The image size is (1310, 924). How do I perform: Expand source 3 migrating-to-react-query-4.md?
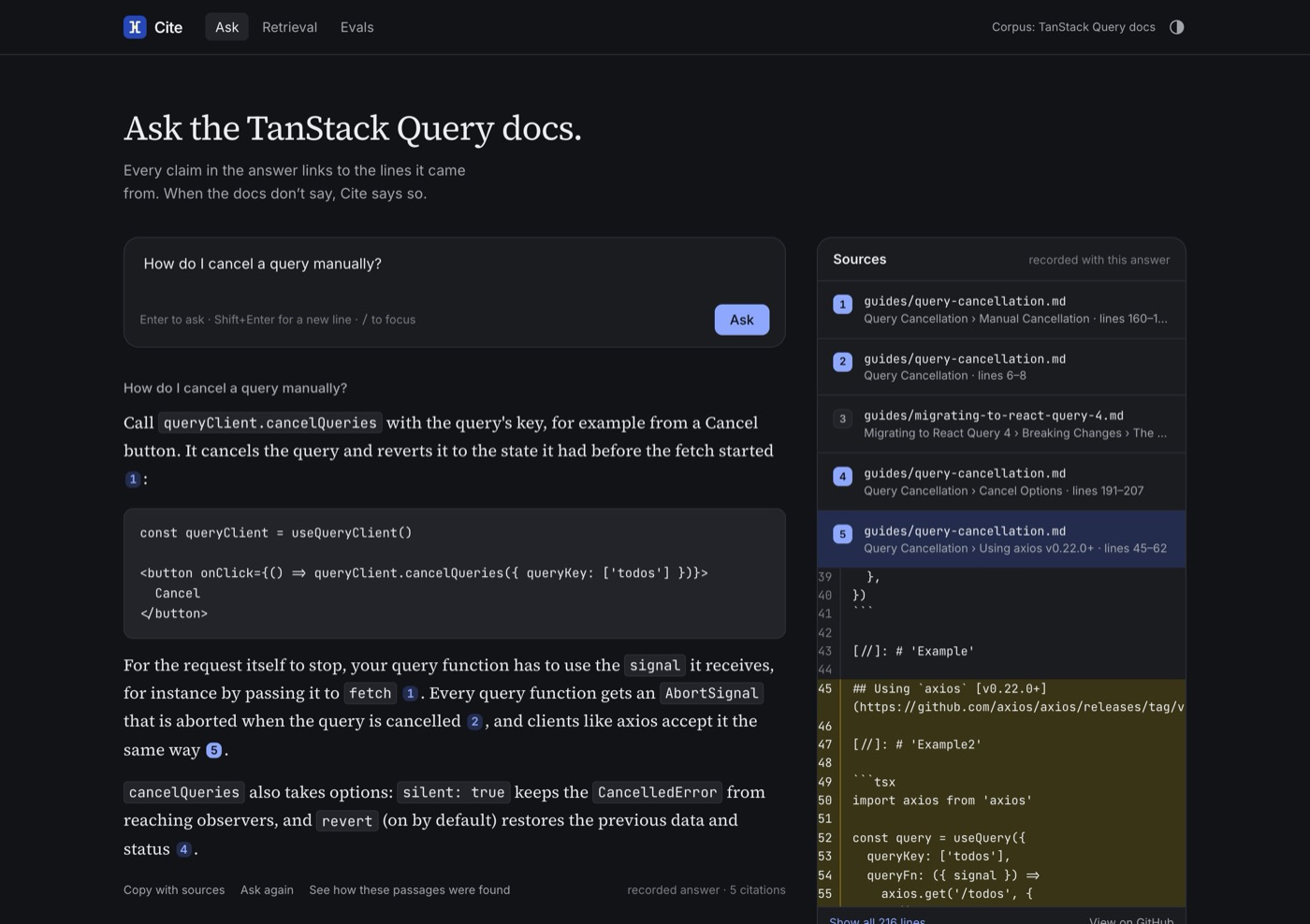pos(1001,424)
